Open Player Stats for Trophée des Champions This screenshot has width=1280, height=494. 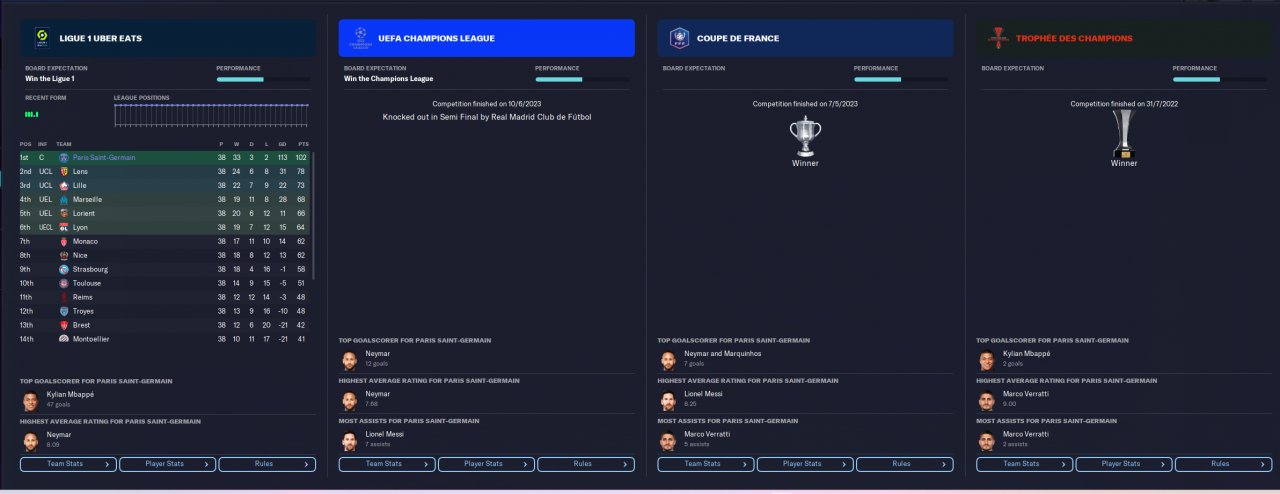coord(1124,464)
